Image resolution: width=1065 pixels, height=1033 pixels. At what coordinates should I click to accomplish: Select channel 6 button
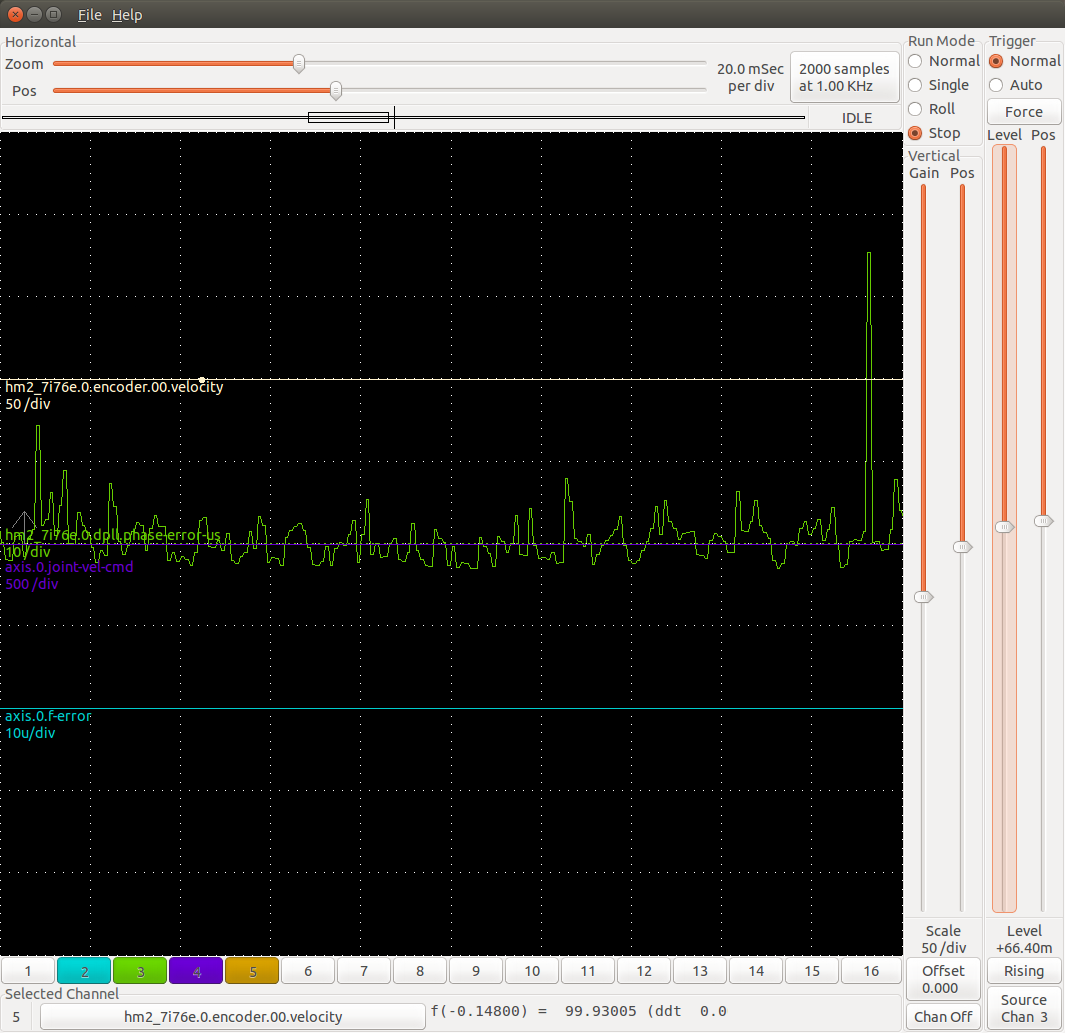[x=308, y=971]
